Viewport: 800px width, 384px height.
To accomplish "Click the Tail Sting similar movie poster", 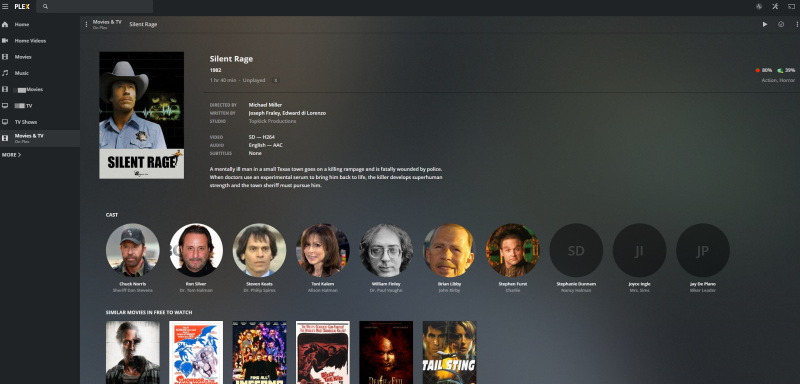I will coord(449,352).
